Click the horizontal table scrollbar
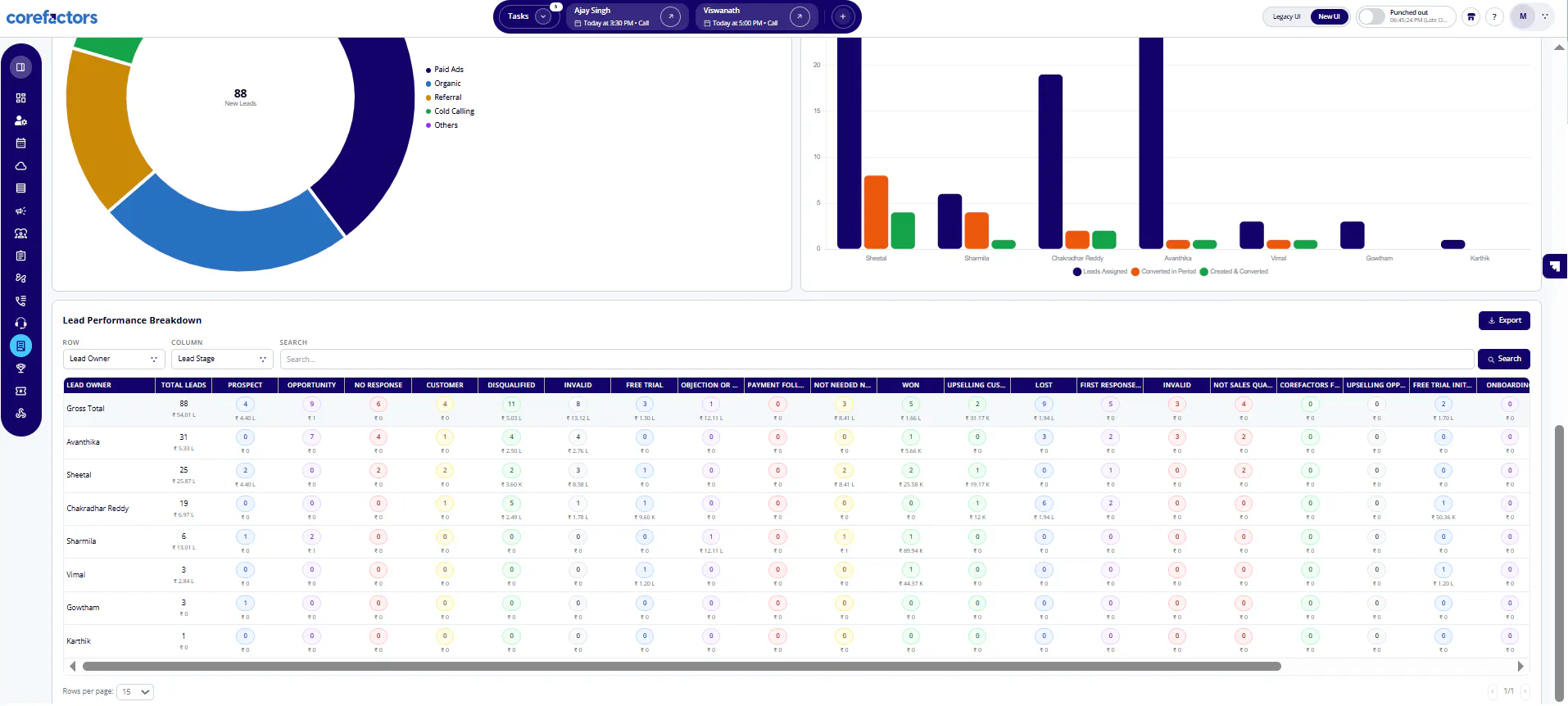This screenshot has height=706, width=1568. coord(682,667)
